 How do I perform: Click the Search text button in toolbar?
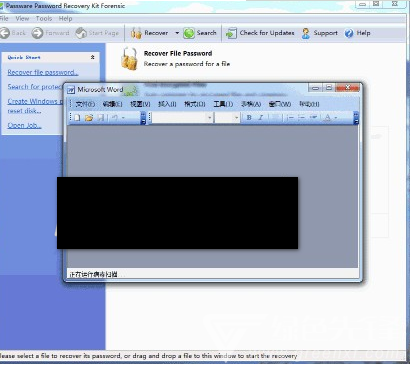[x=206, y=33]
